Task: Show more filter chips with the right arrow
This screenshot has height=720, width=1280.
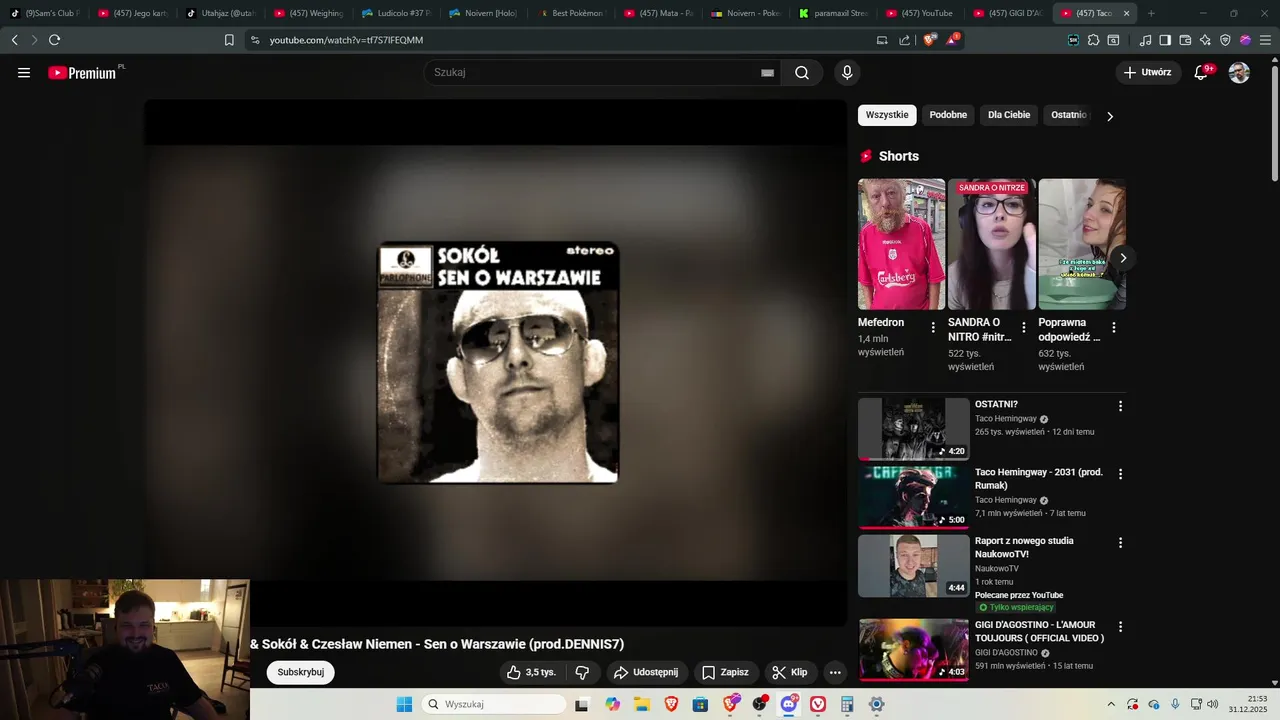Action: [1110, 116]
